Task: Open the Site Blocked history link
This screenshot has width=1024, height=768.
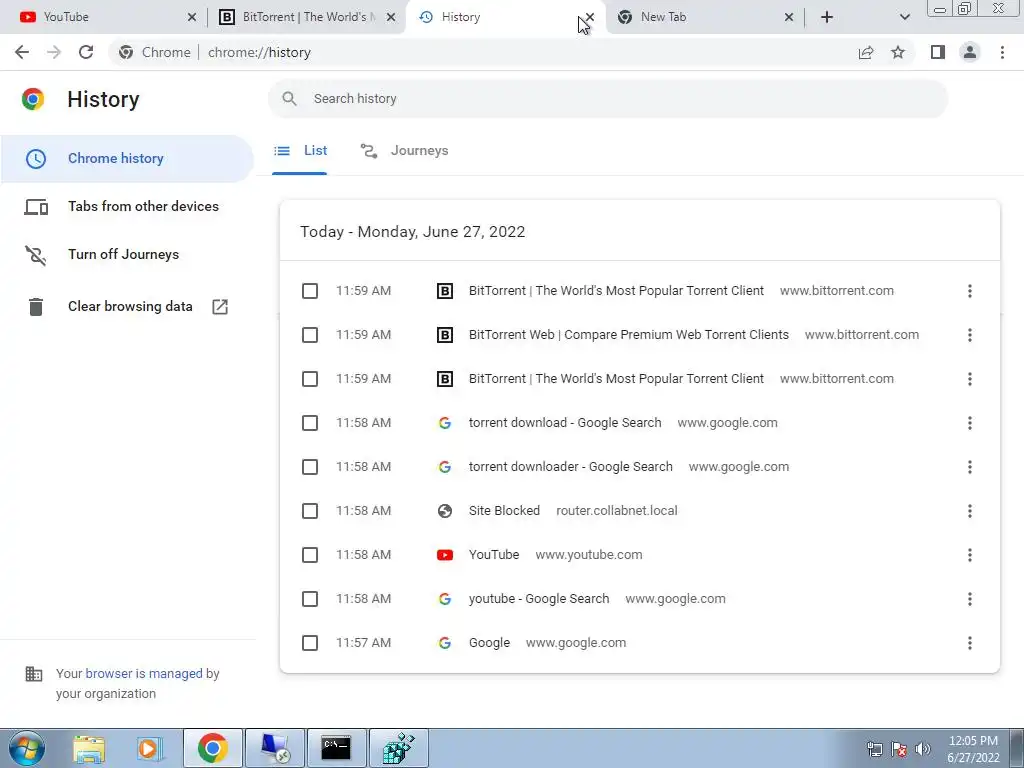Action: pyautogui.click(x=504, y=511)
